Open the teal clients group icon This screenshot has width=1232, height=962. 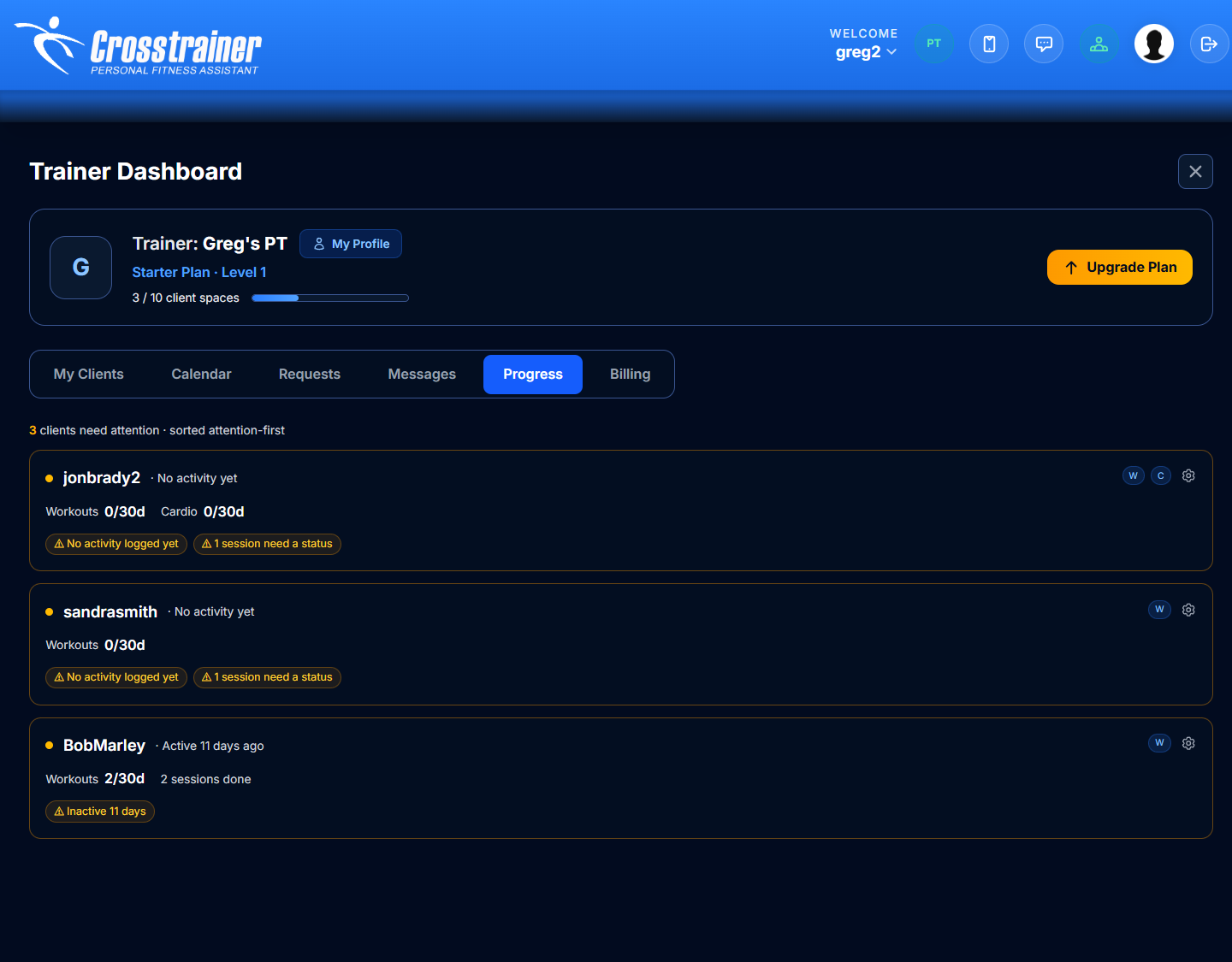point(1099,44)
